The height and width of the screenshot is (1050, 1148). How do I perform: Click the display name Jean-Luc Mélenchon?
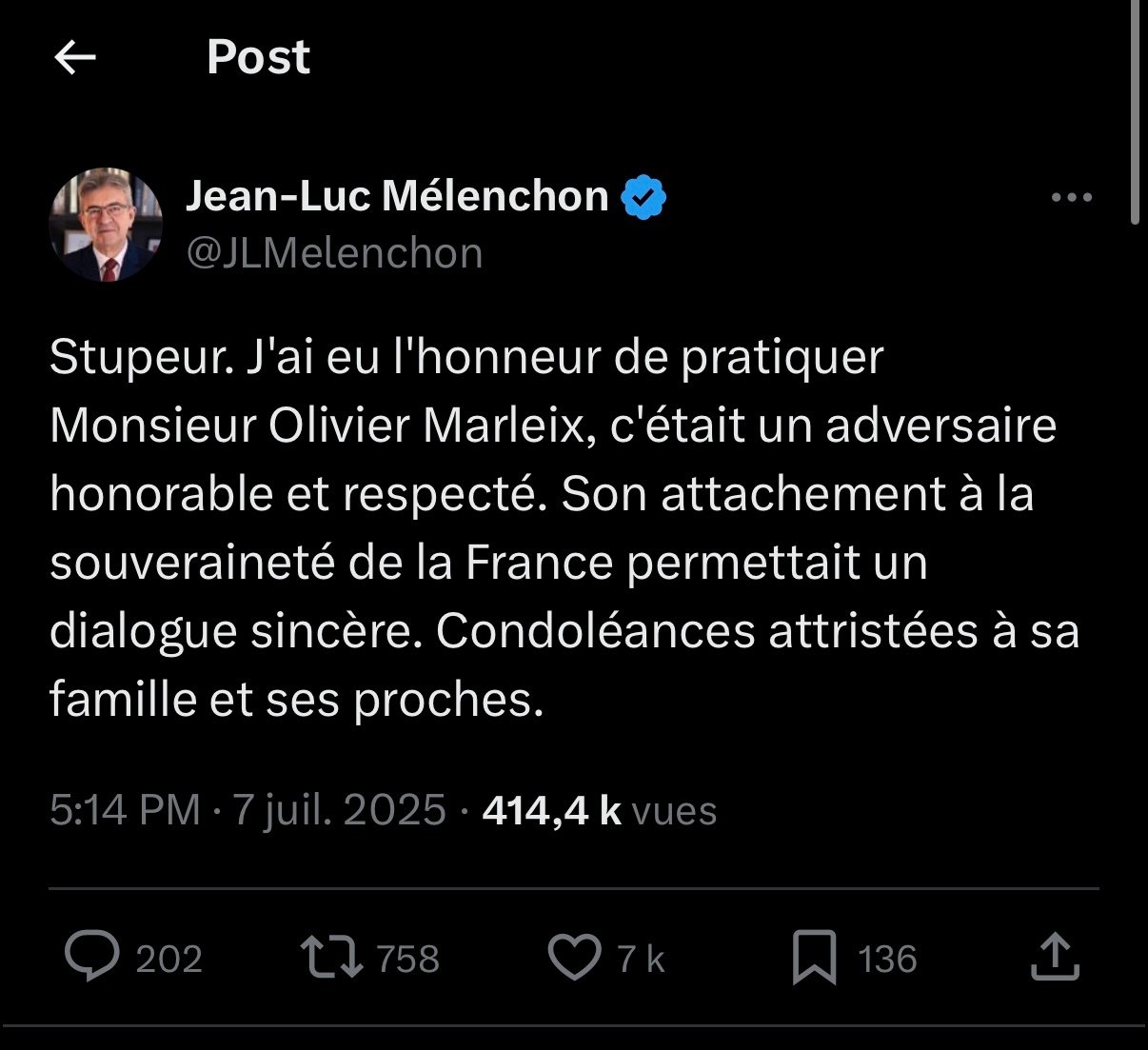pos(397,196)
